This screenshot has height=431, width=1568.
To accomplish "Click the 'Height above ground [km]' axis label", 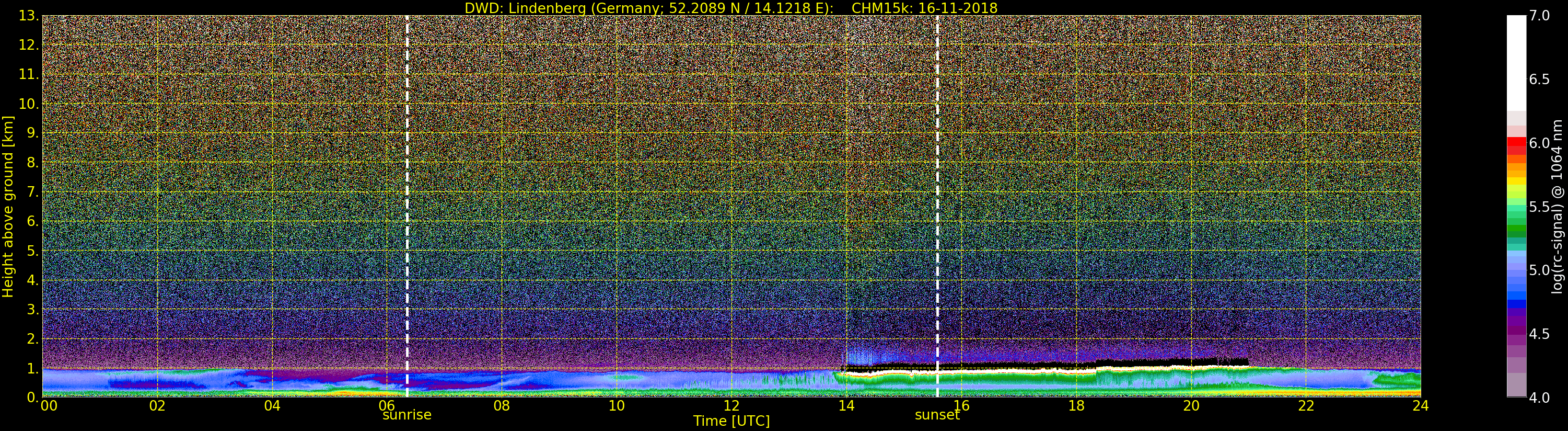I will (8, 206).
